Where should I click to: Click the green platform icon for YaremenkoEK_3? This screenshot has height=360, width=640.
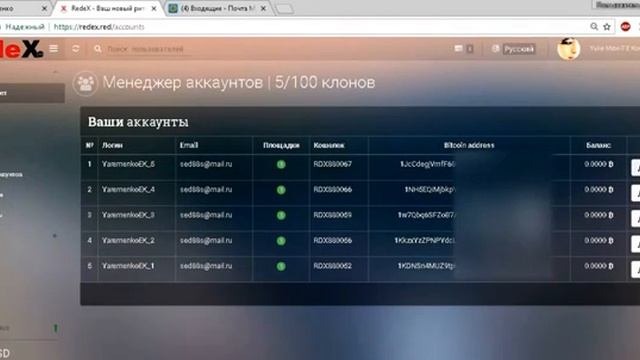pyautogui.click(x=281, y=215)
